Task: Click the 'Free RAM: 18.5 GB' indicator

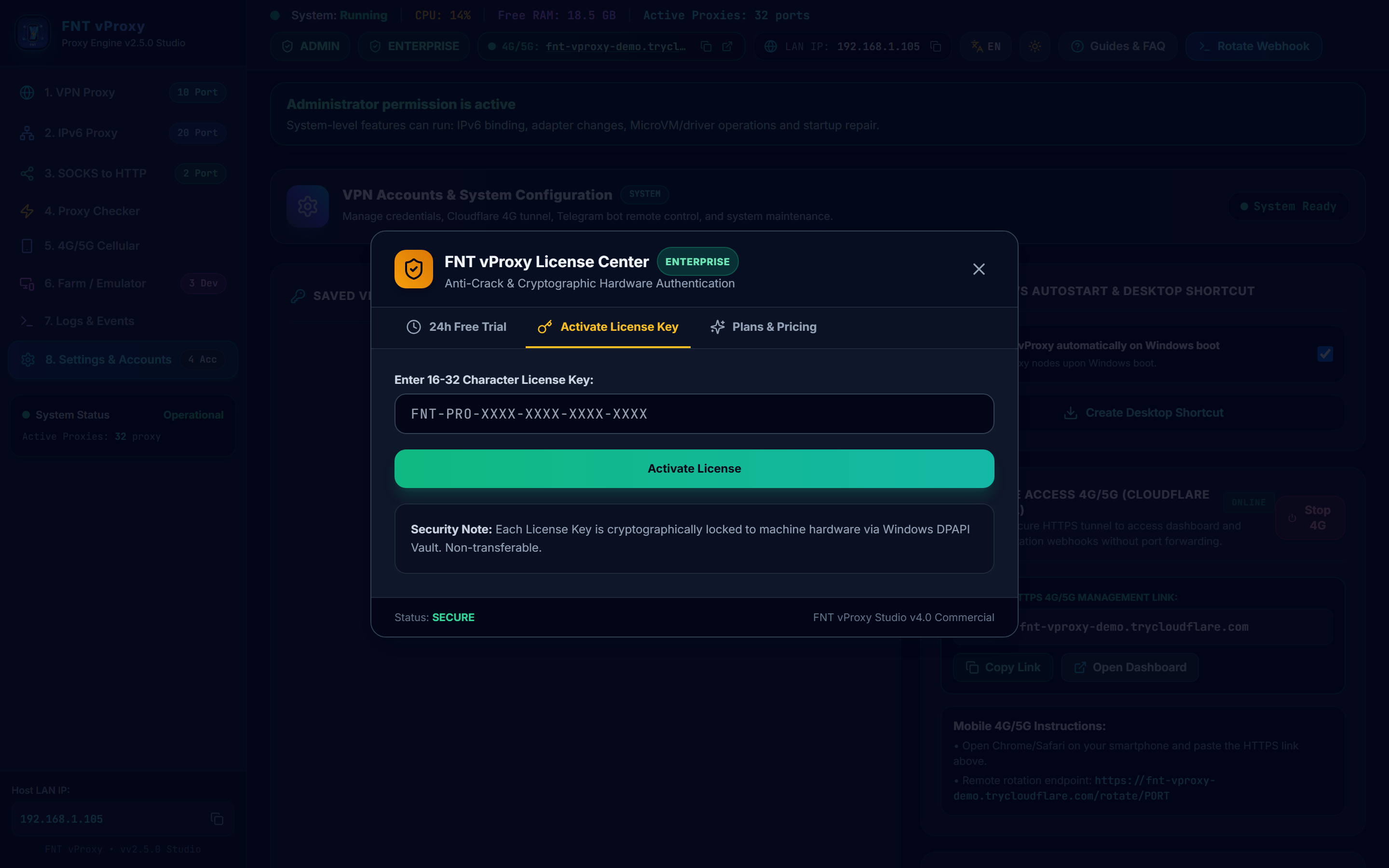Action: (556, 15)
